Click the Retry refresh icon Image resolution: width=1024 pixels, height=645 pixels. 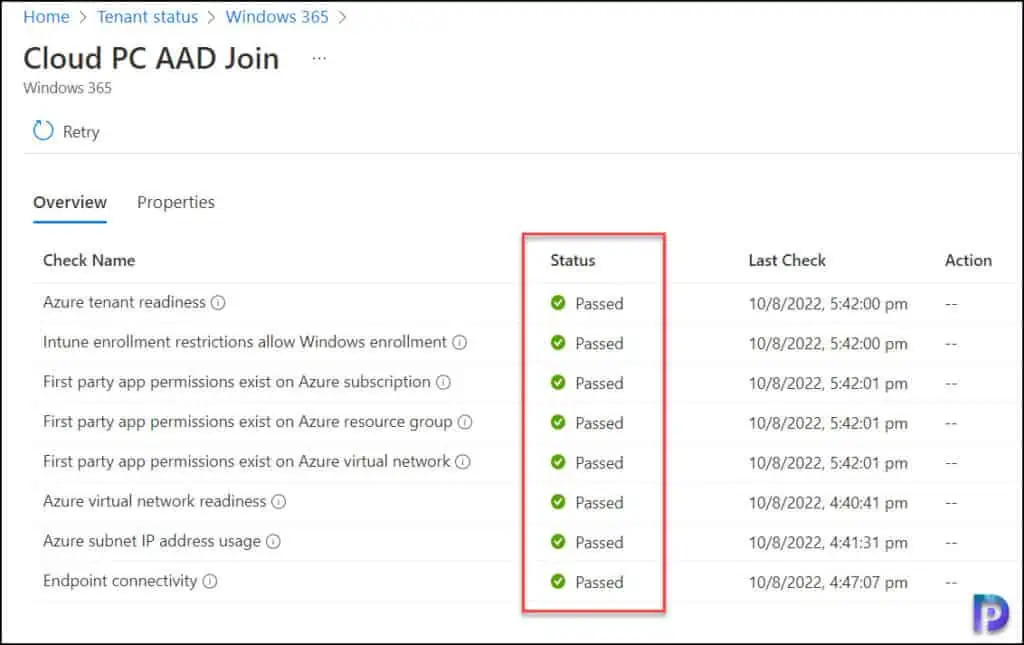pos(43,131)
